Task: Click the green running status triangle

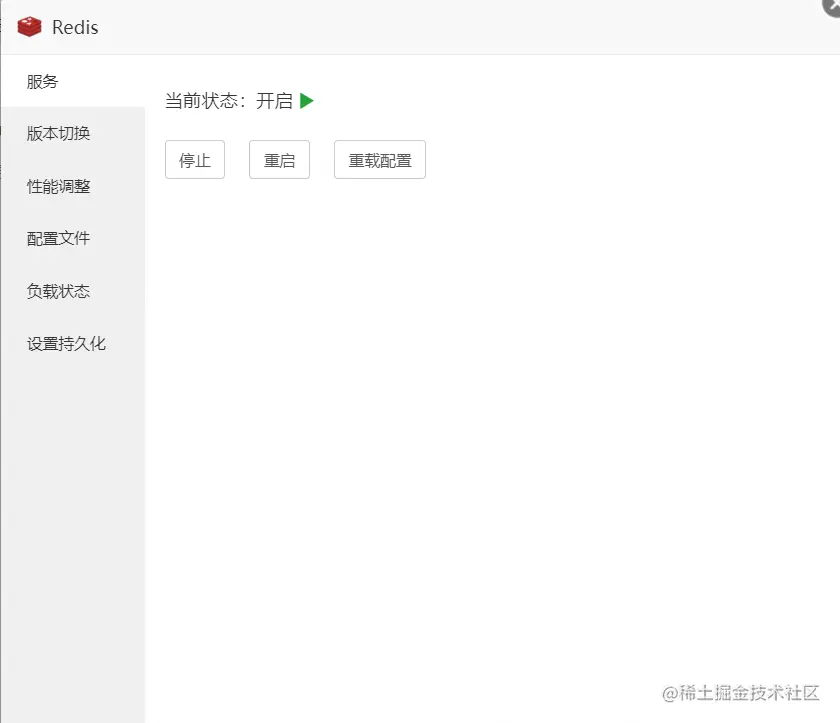Action: (x=306, y=101)
